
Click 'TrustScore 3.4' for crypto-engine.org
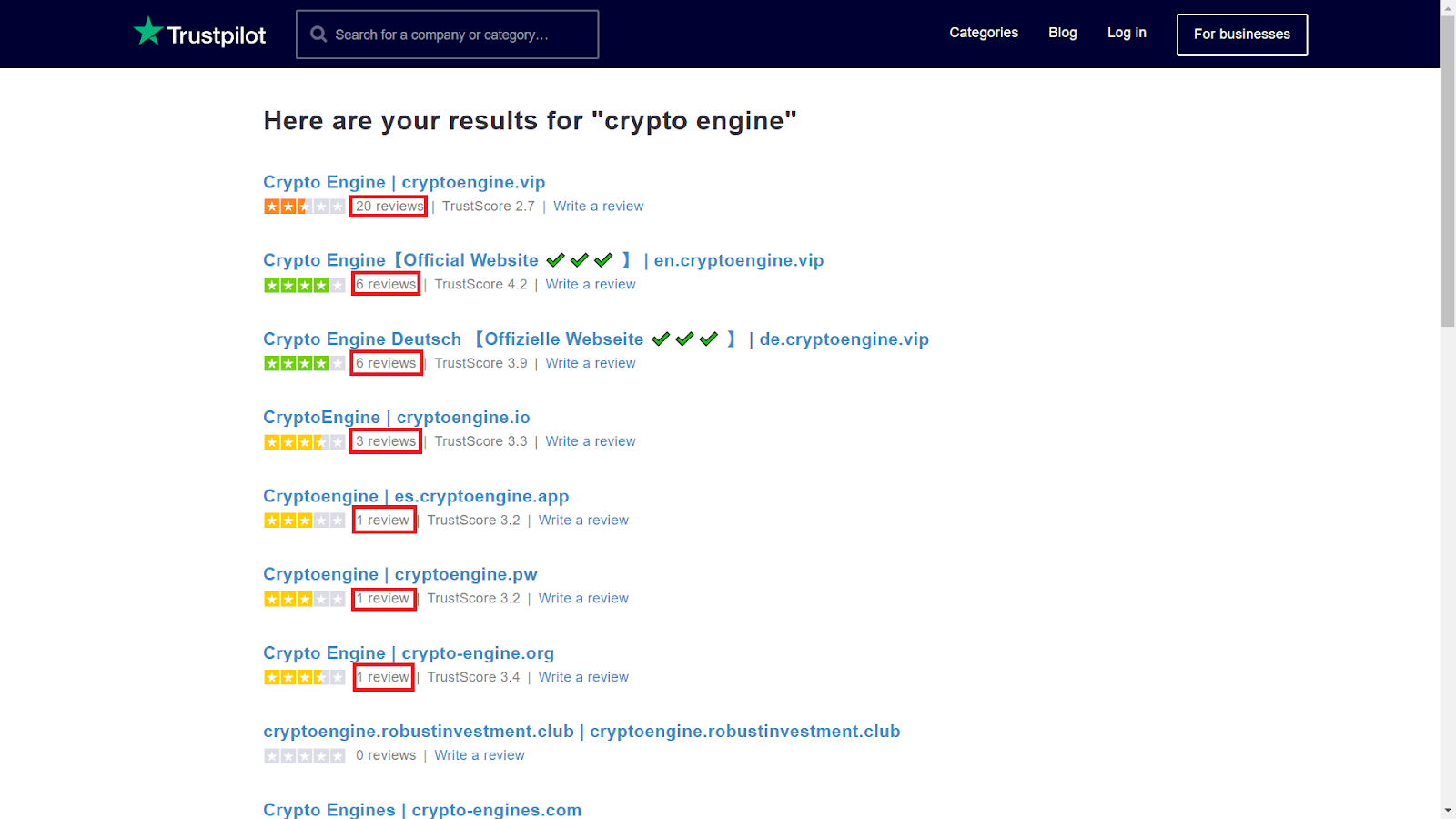tap(473, 677)
